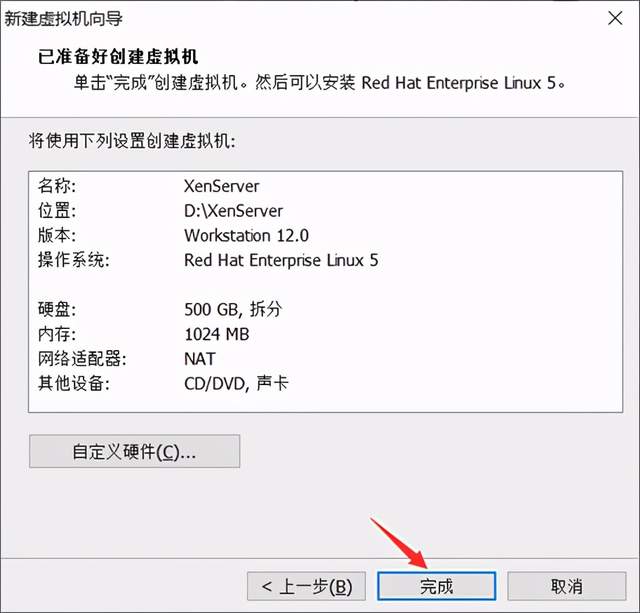
Task: Cancel the wizard using the 取消 button
Action: (567, 586)
